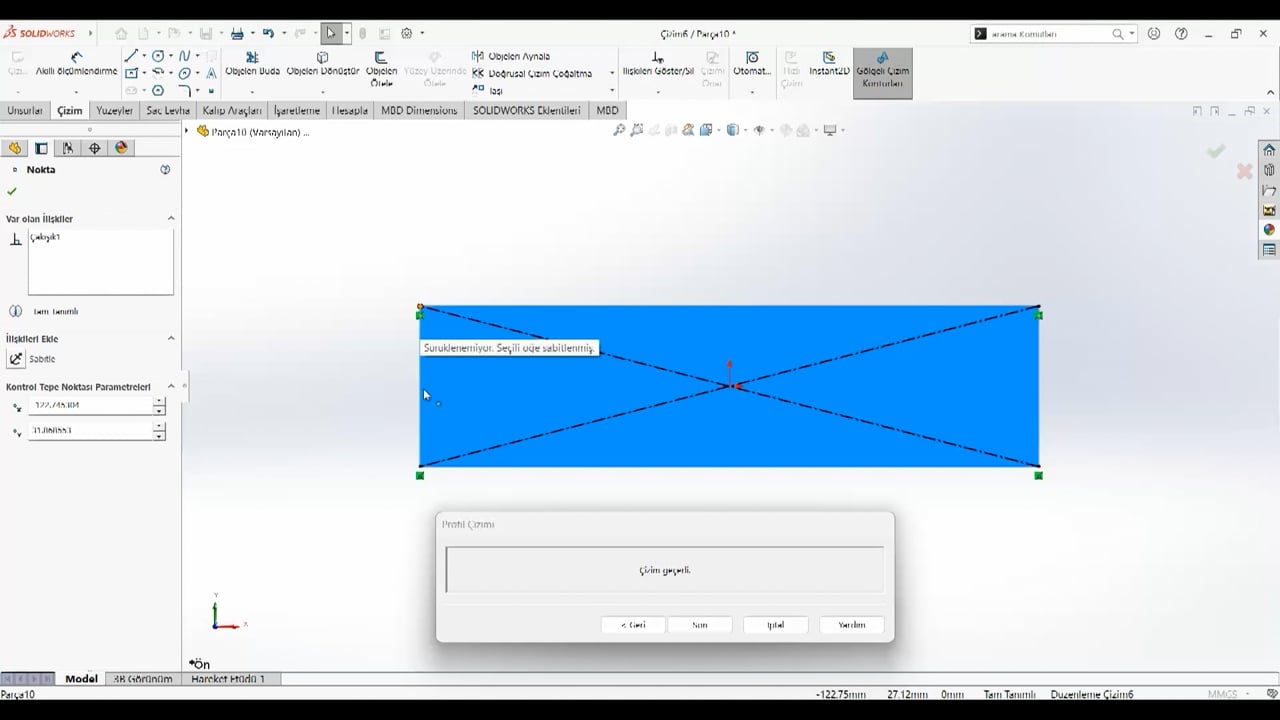Open the DimXpertManager crosshair tab
1280x720 pixels.
click(95, 148)
